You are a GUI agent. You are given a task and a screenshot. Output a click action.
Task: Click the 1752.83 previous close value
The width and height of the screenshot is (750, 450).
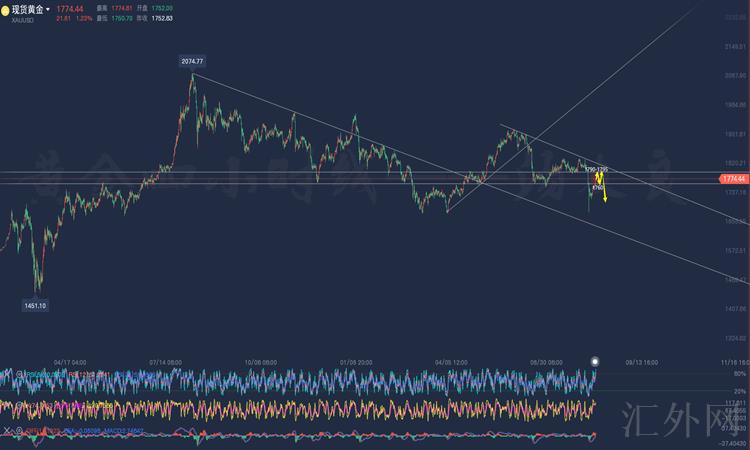162,18
